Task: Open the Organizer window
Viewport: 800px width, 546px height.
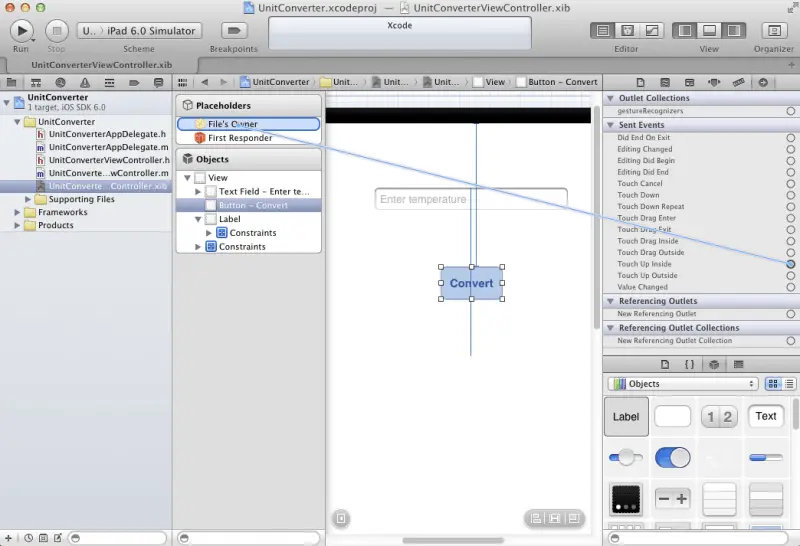Action: tap(773, 30)
